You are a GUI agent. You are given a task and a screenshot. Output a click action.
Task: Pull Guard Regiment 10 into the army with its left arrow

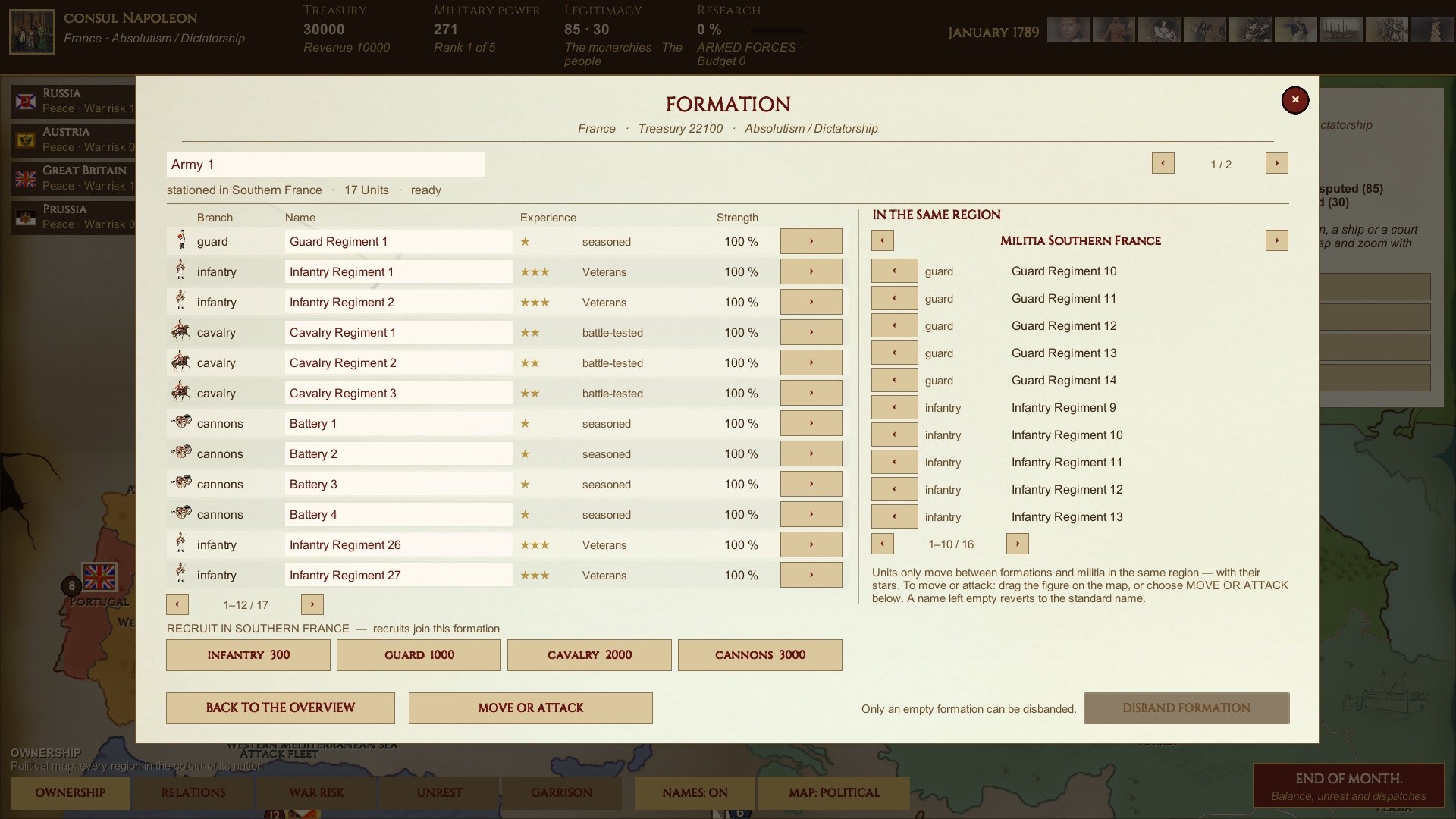point(894,271)
